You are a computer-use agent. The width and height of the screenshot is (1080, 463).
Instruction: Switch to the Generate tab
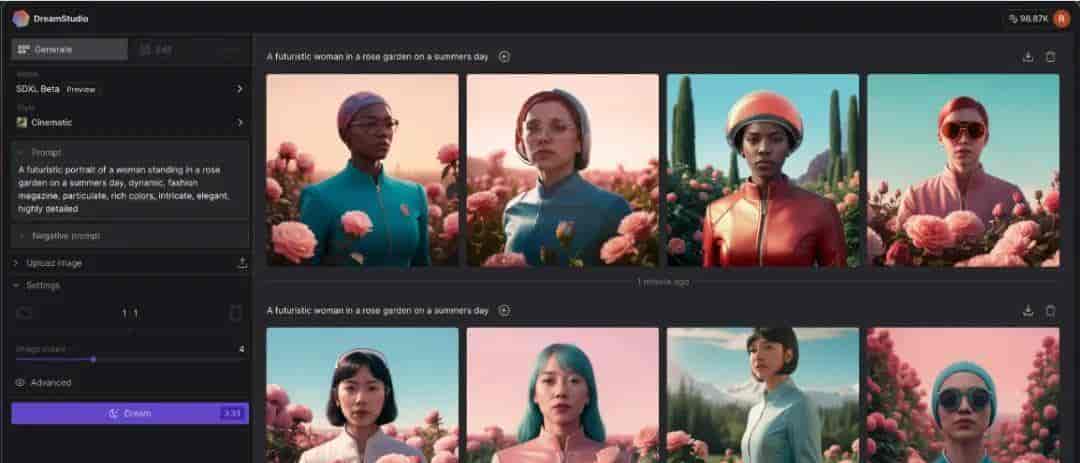[70, 50]
